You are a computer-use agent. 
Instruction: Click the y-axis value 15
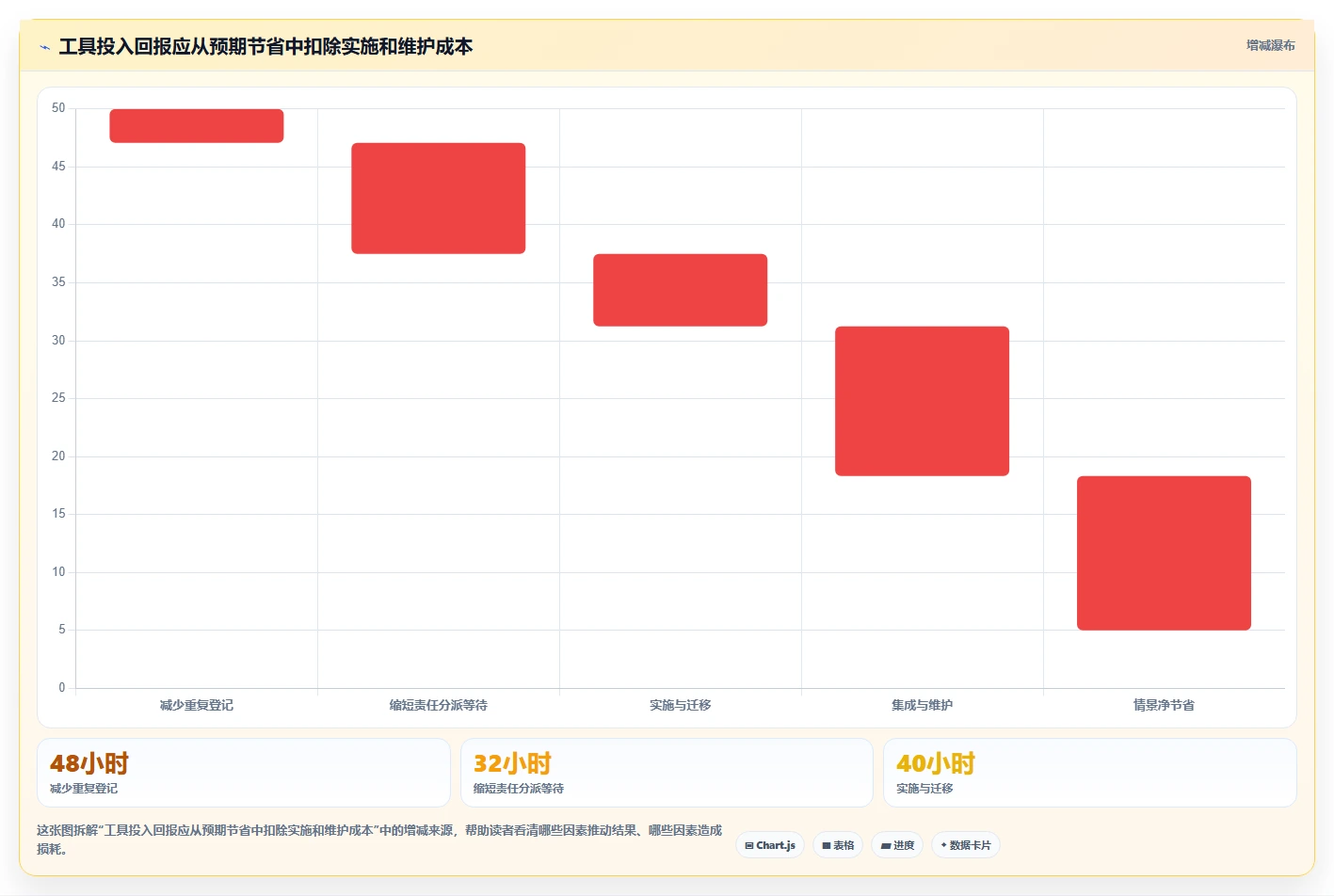(x=58, y=514)
